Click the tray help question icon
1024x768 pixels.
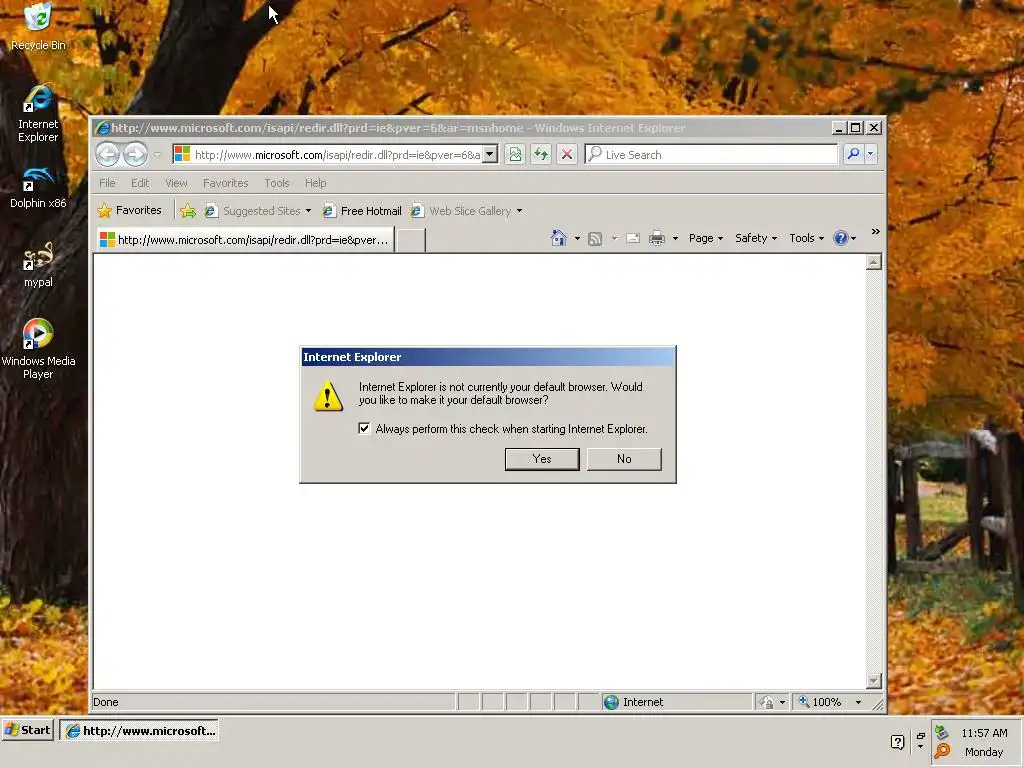[897, 742]
